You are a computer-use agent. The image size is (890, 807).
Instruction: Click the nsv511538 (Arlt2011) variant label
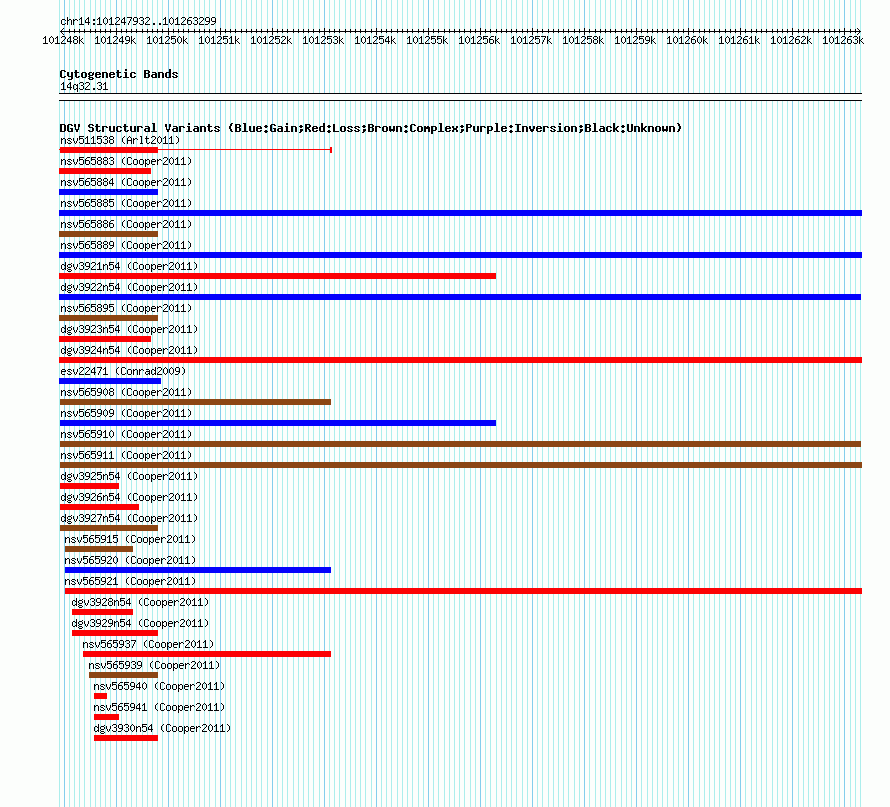(x=120, y=140)
